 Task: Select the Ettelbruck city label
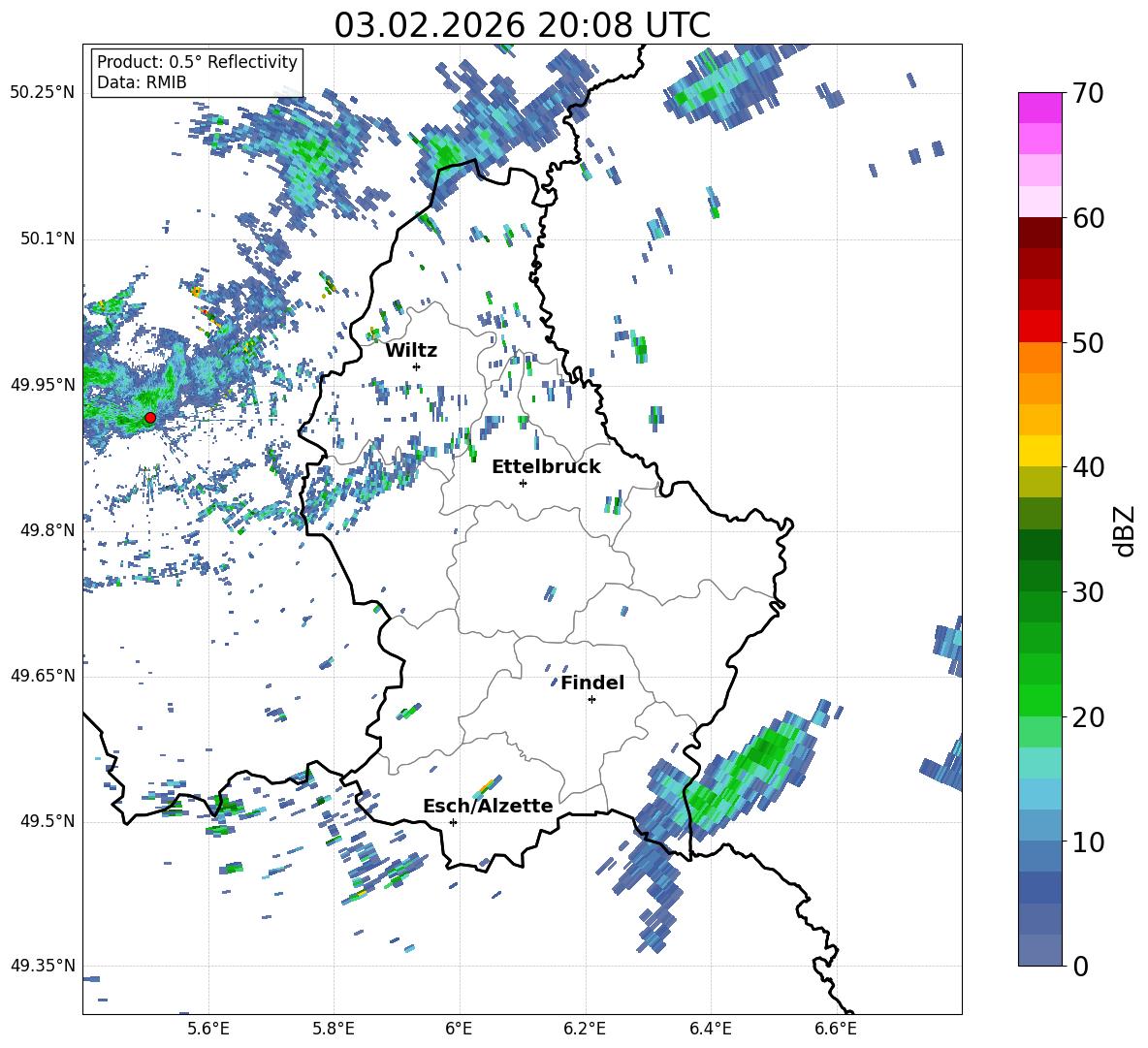(x=546, y=467)
